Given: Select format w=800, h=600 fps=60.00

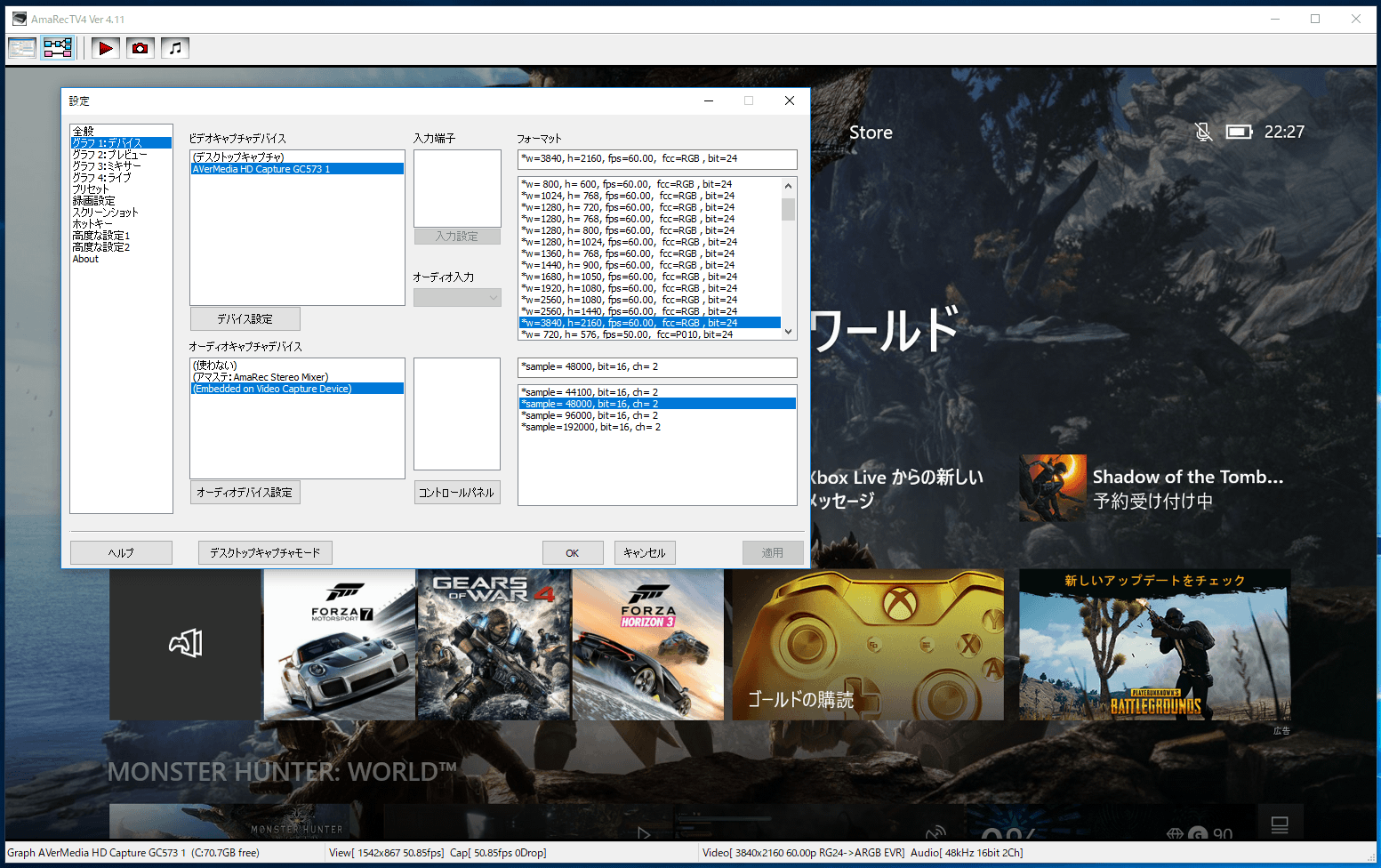Looking at the screenshot, I should pos(650,184).
